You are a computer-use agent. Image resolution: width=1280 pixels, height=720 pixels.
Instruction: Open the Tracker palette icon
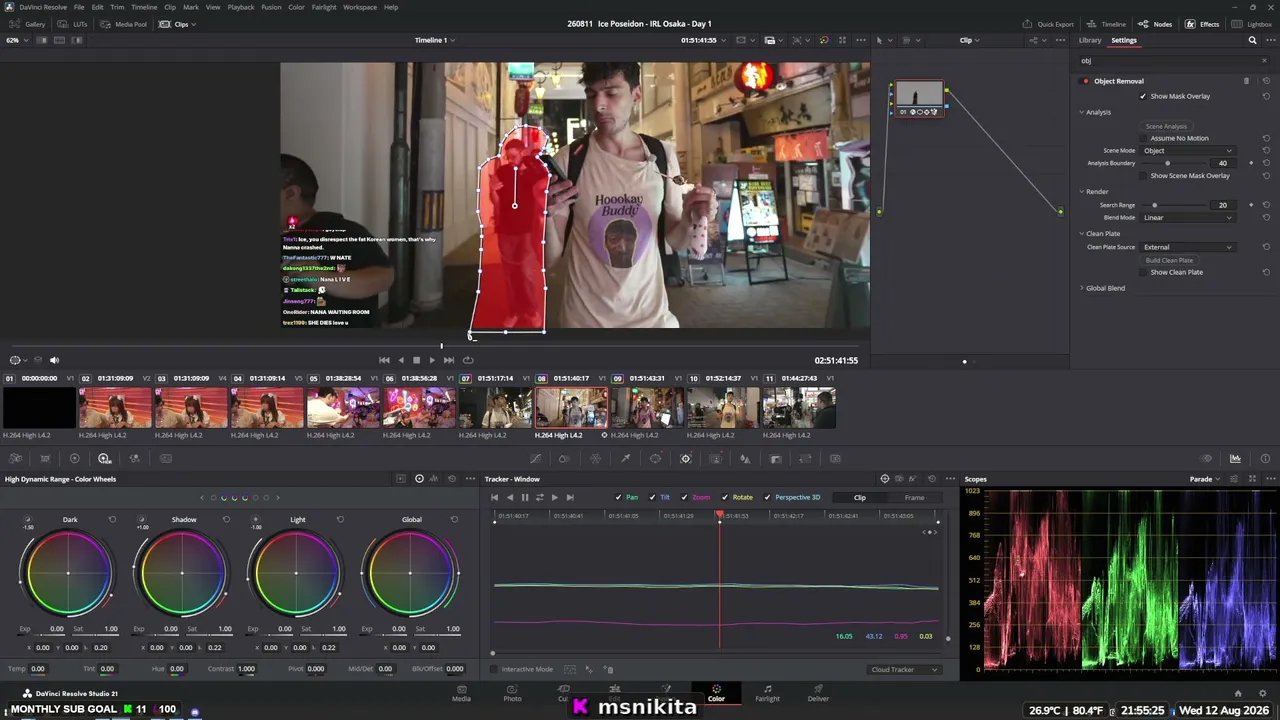click(x=685, y=459)
